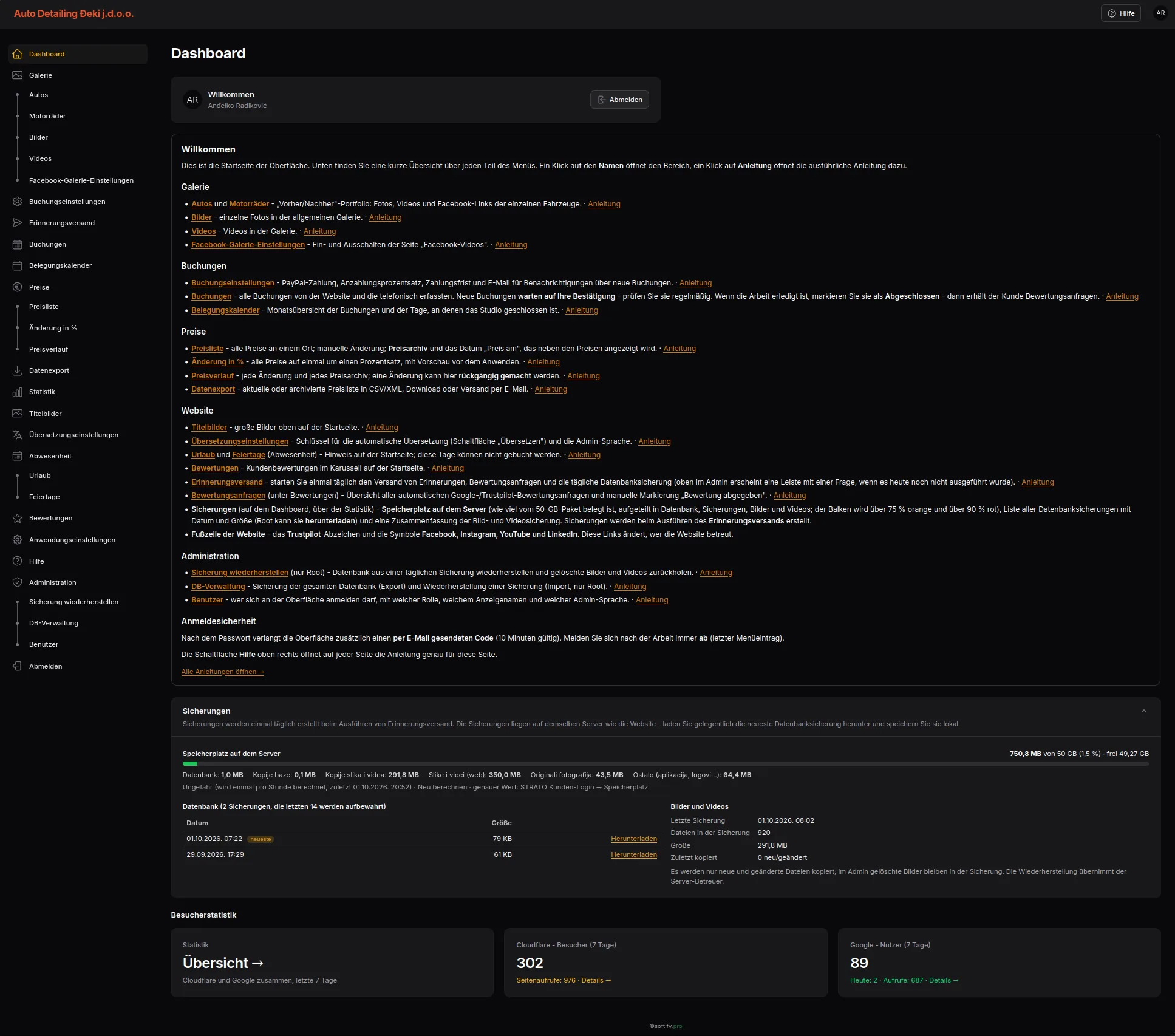Click Sicherung wiederherstellen link in Administration section

pos(240,573)
